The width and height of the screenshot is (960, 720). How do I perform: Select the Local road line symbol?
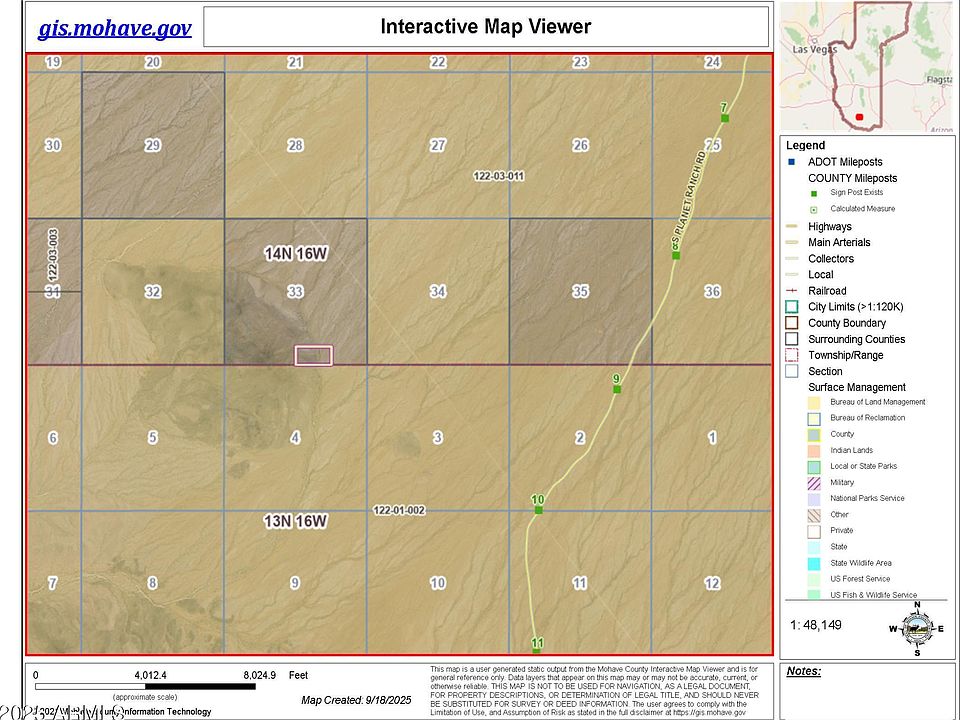pyautogui.click(x=792, y=275)
